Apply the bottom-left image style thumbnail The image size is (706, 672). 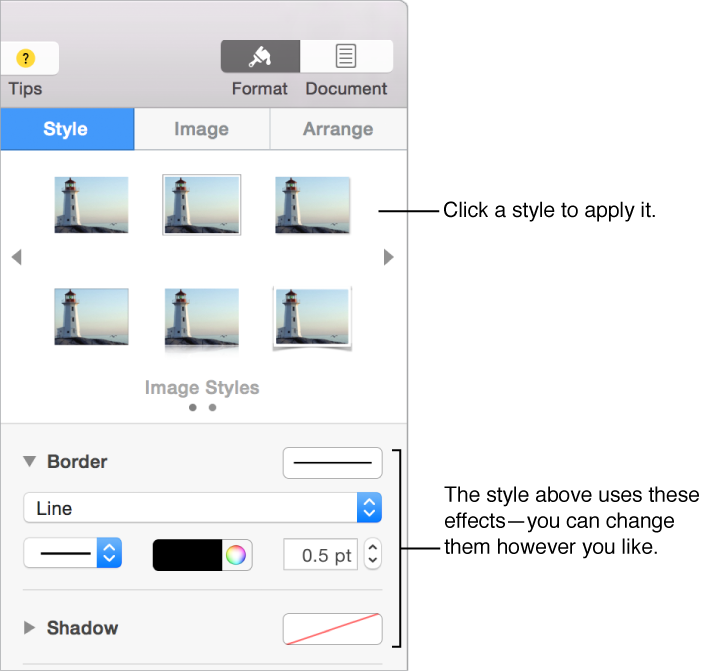point(91,317)
